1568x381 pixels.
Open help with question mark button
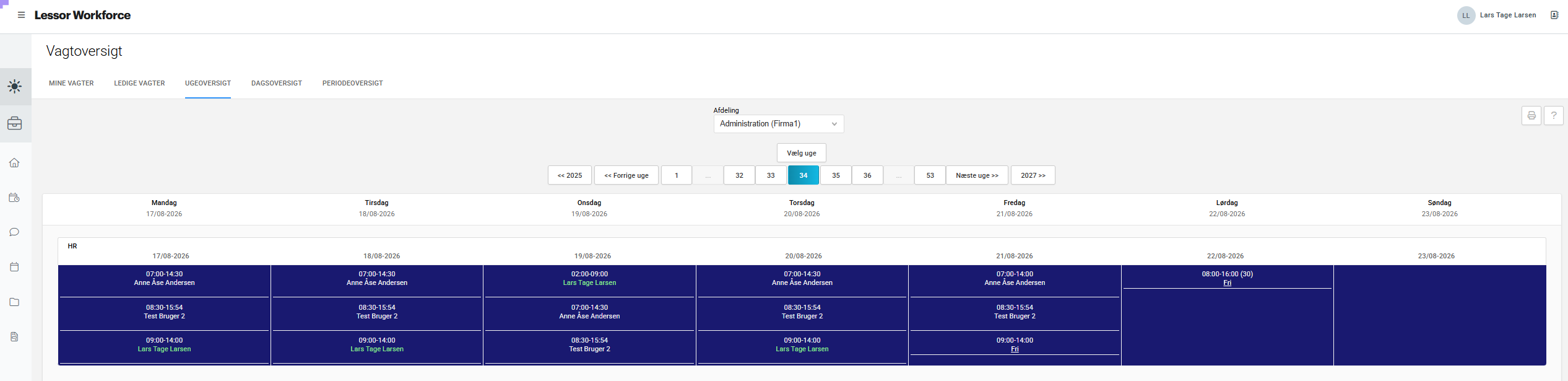[x=1553, y=115]
